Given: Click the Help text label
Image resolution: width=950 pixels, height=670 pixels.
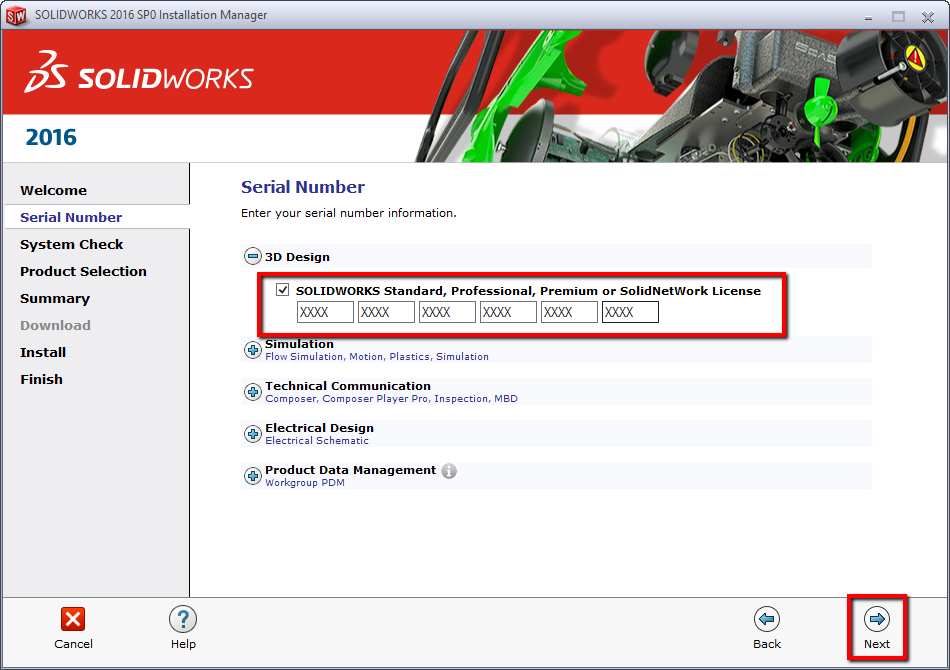Looking at the screenshot, I should click(183, 644).
